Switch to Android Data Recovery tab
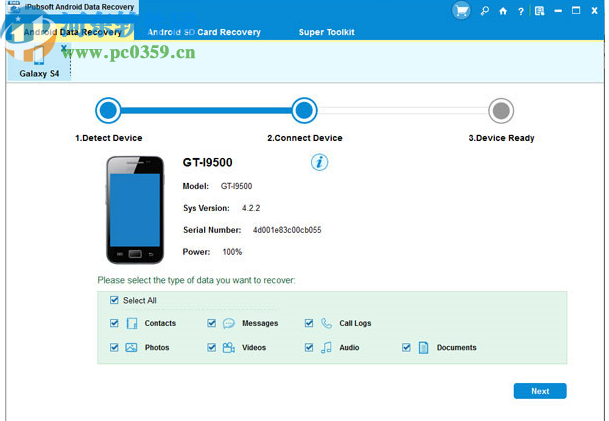 pyautogui.click(x=73, y=32)
